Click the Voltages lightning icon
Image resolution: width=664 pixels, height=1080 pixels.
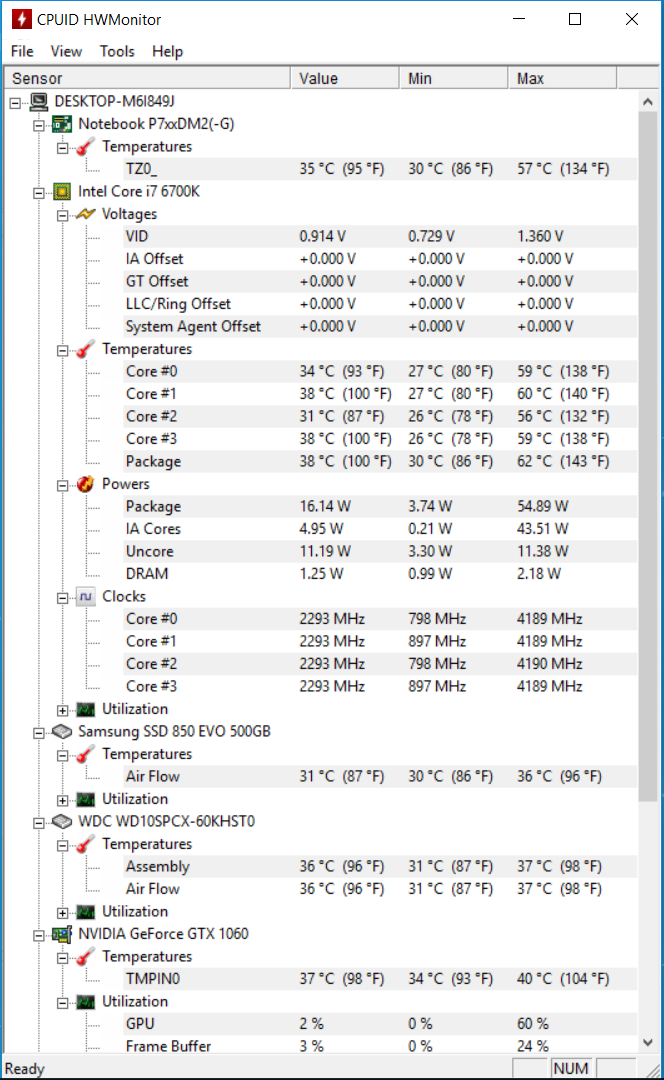tap(85, 214)
